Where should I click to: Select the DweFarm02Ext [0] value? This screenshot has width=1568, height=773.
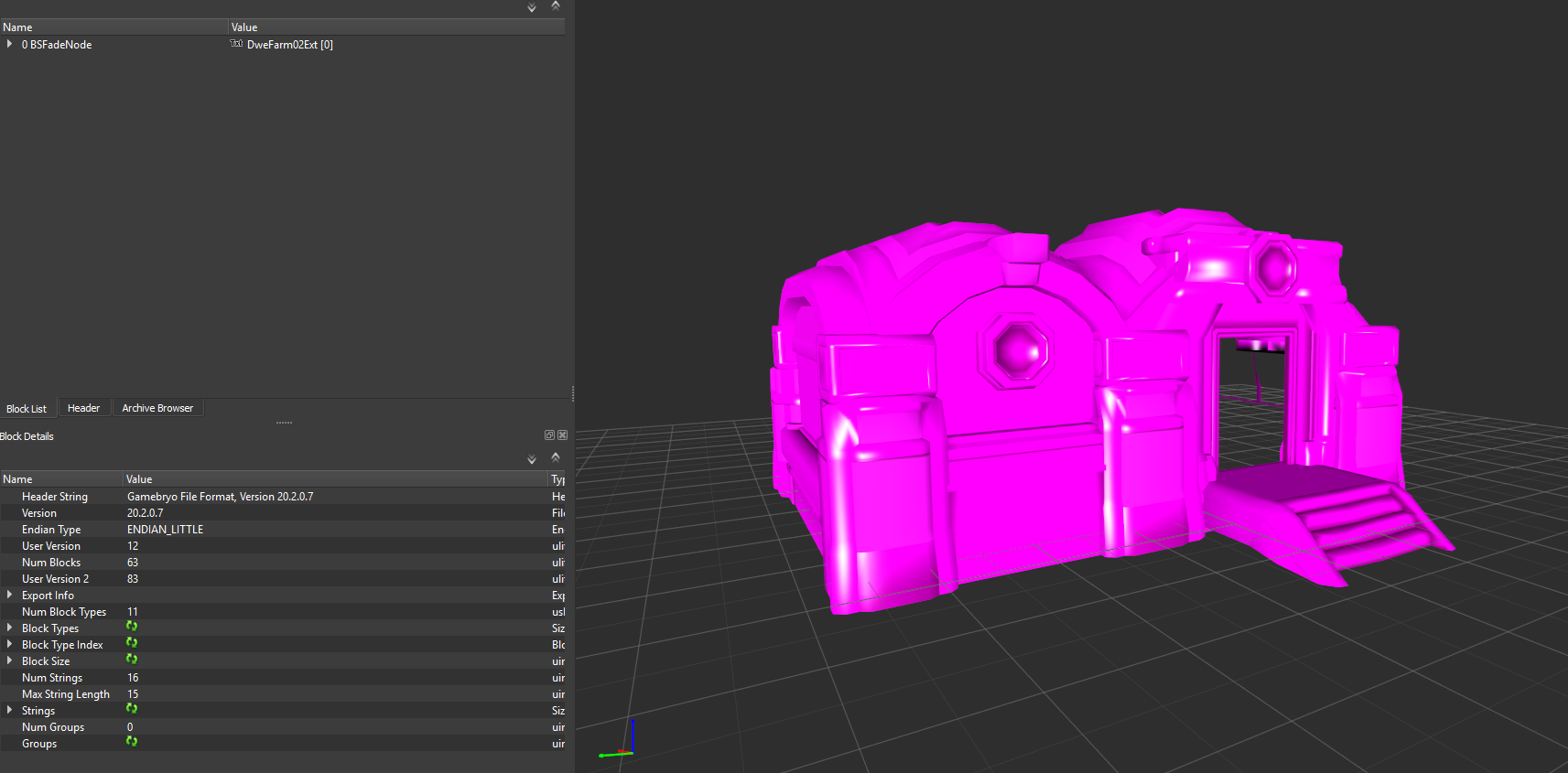tap(290, 45)
